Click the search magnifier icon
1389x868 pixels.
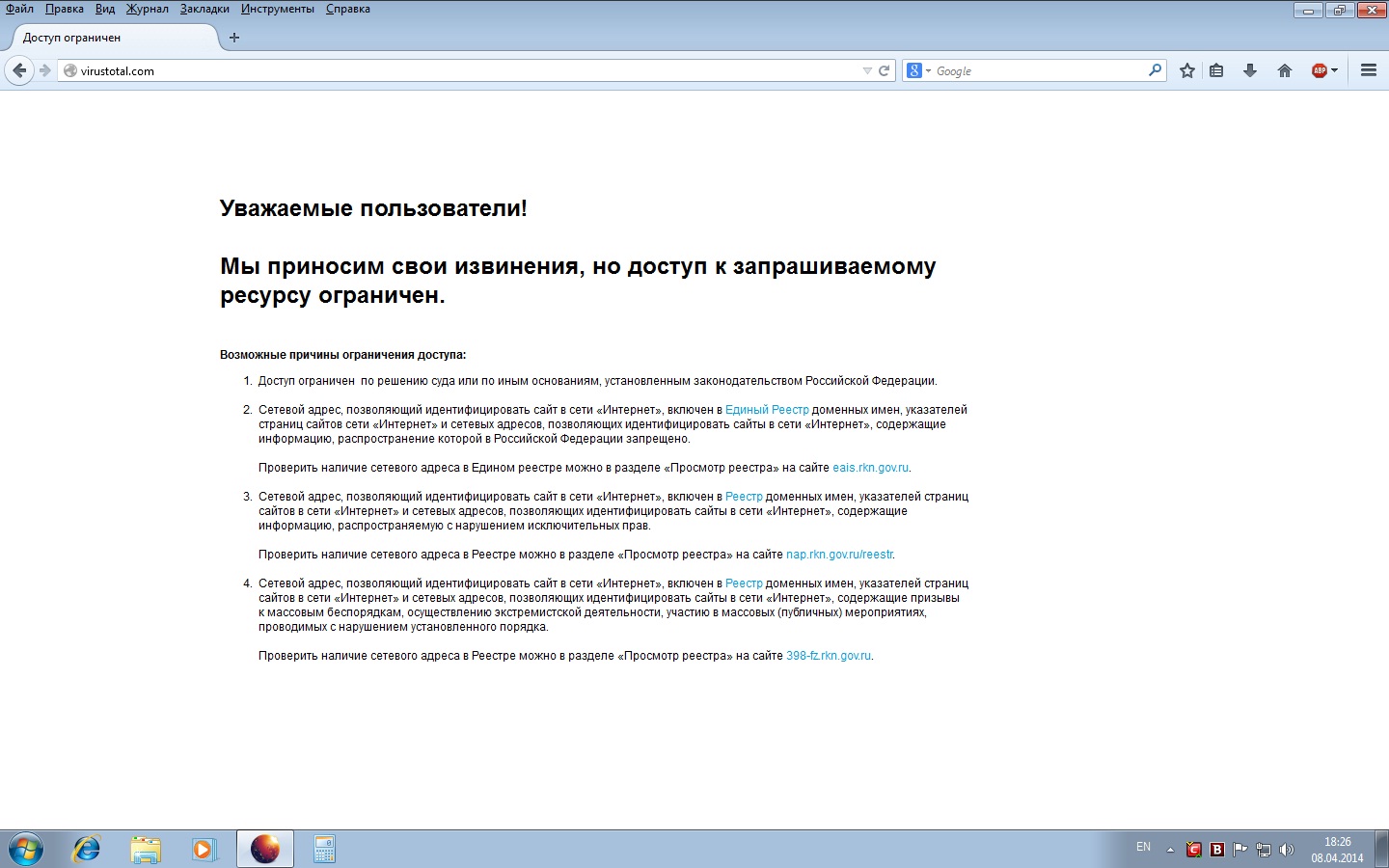pos(1155,70)
